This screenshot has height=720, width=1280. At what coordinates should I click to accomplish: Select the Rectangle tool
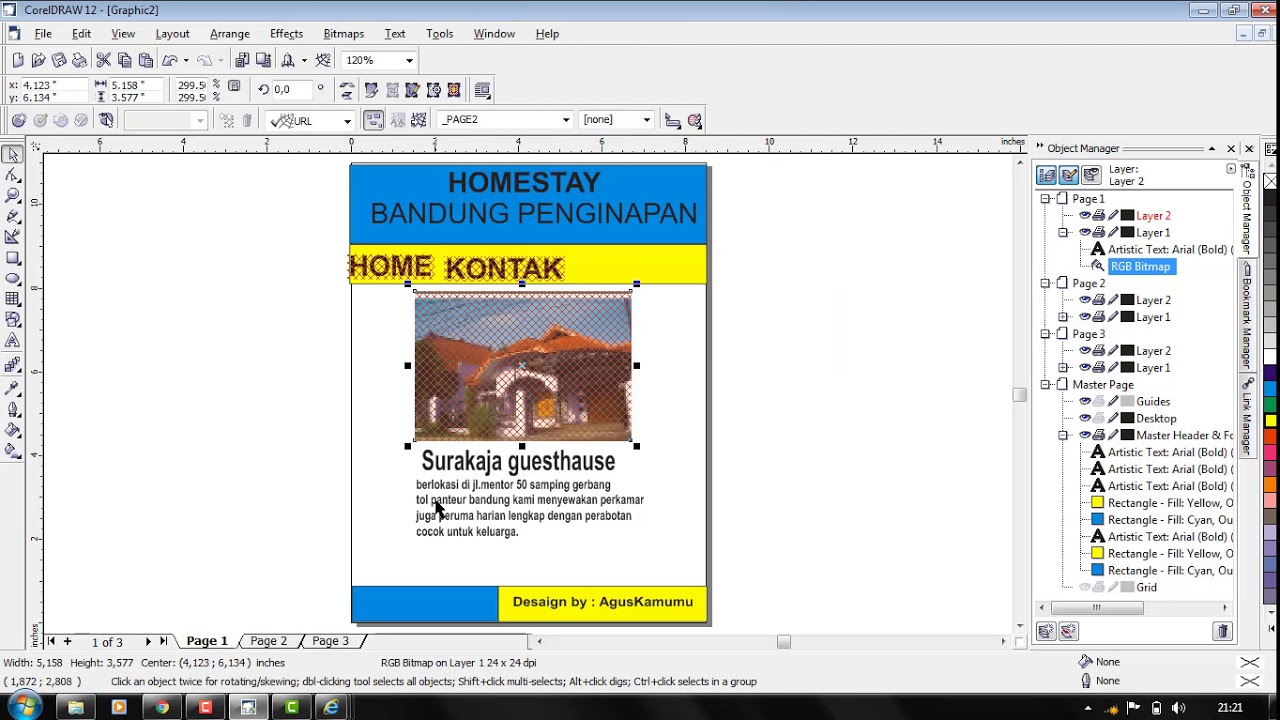click(13, 257)
